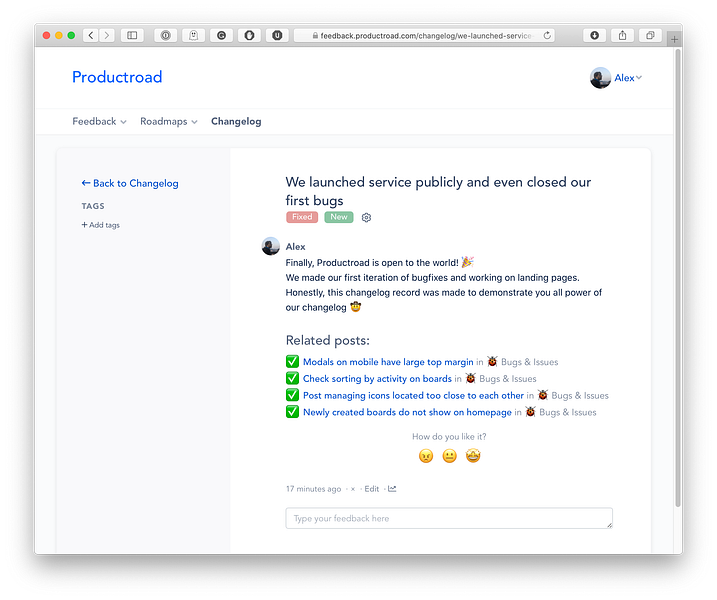717x600 pixels.
Task: Click the '17 minutes ago' timestamp
Action: pos(314,489)
